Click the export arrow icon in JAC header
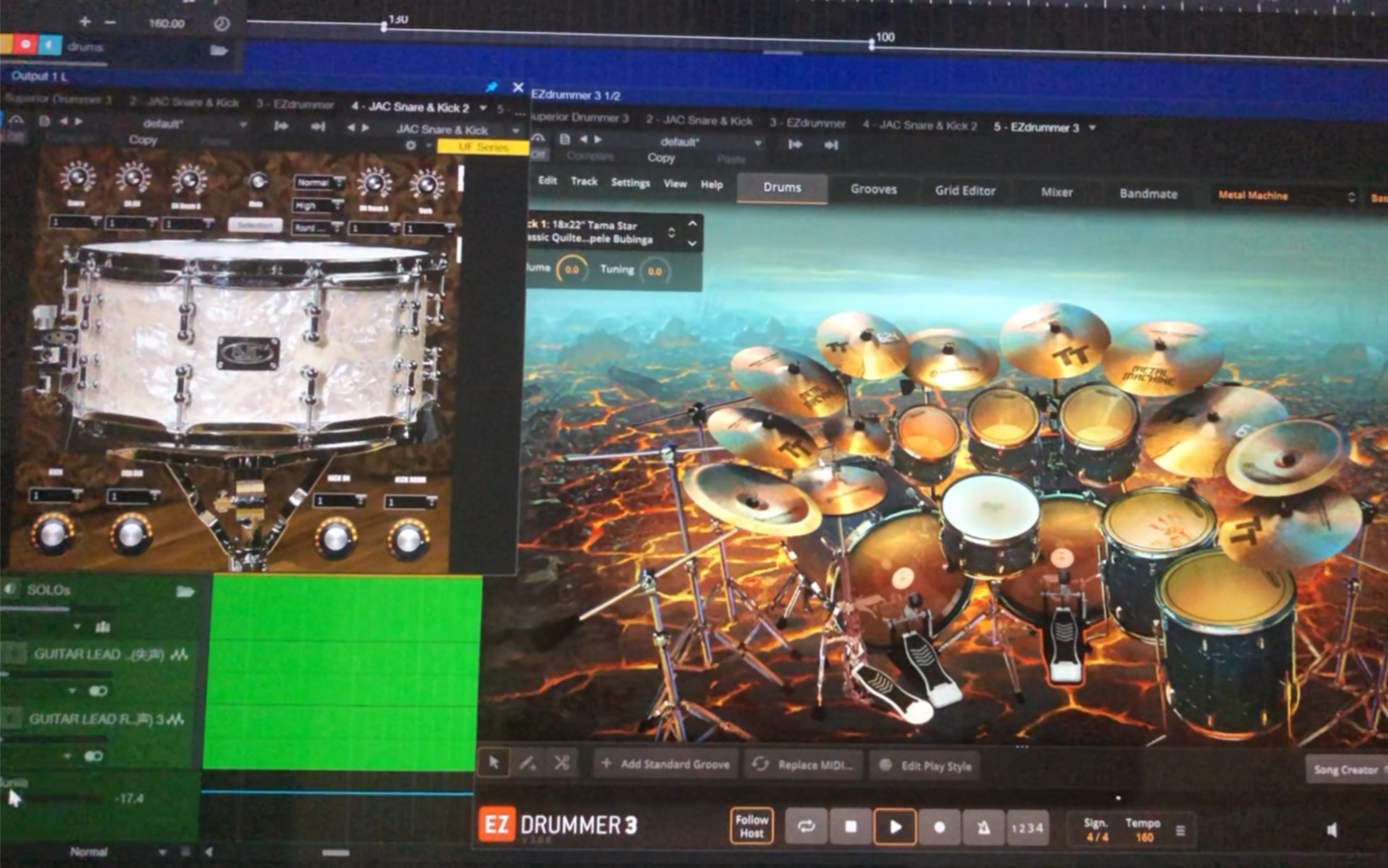Screen dimensions: 1388x868 (318, 127)
